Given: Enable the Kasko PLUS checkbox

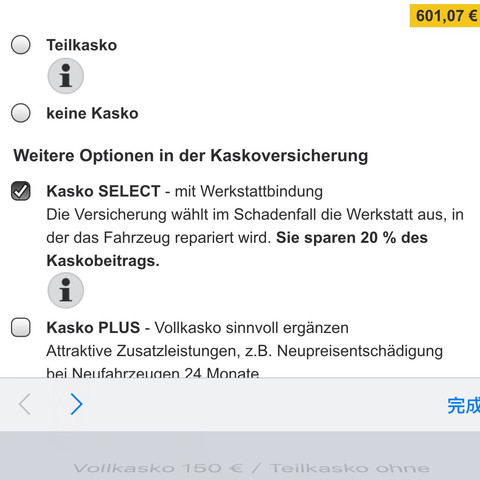Looking at the screenshot, I should (21, 327).
